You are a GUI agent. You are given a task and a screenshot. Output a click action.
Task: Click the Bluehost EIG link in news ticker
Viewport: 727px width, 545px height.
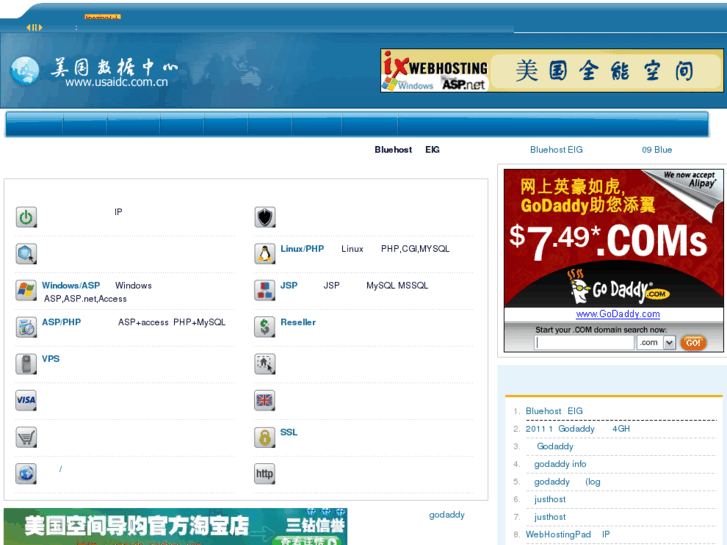point(556,150)
